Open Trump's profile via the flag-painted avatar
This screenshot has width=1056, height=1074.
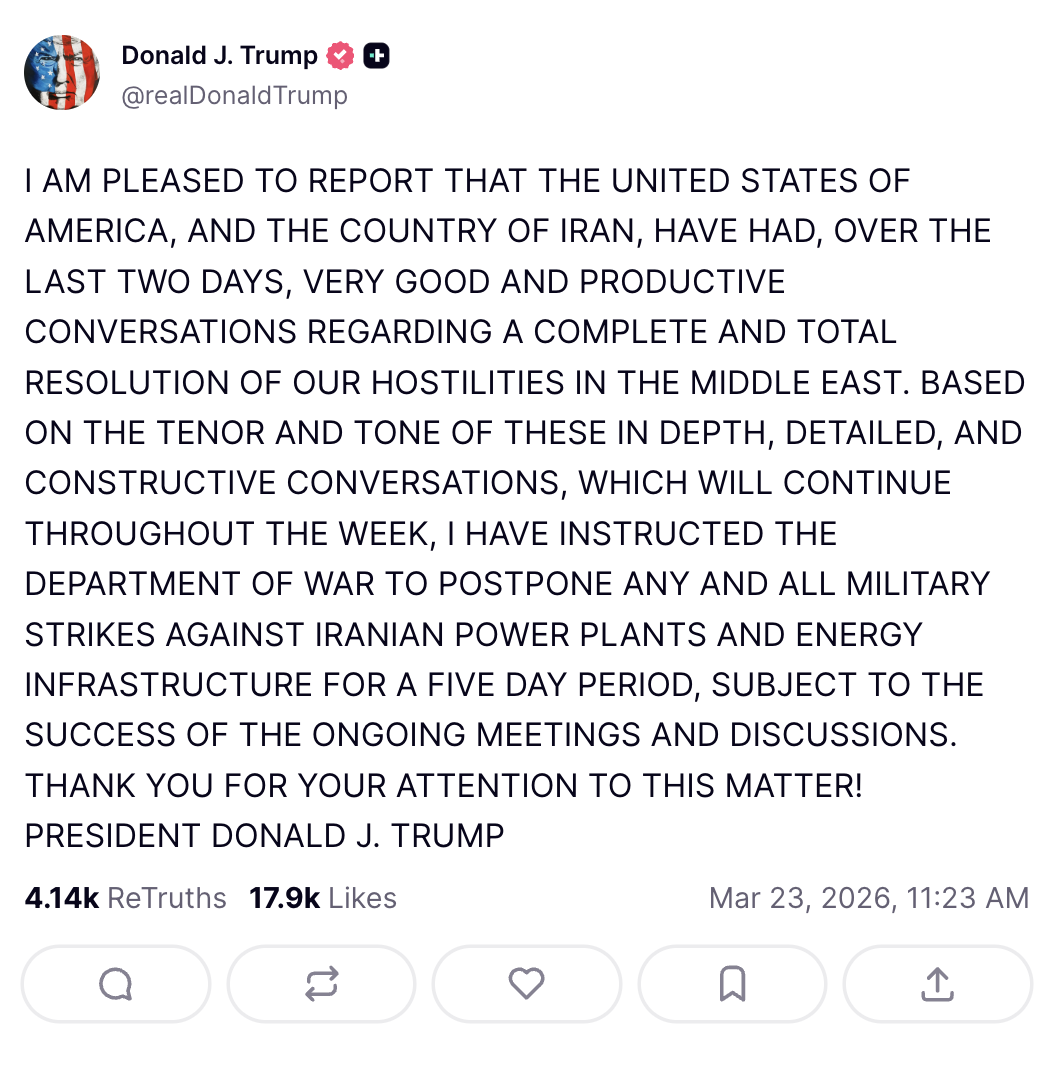[62, 72]
